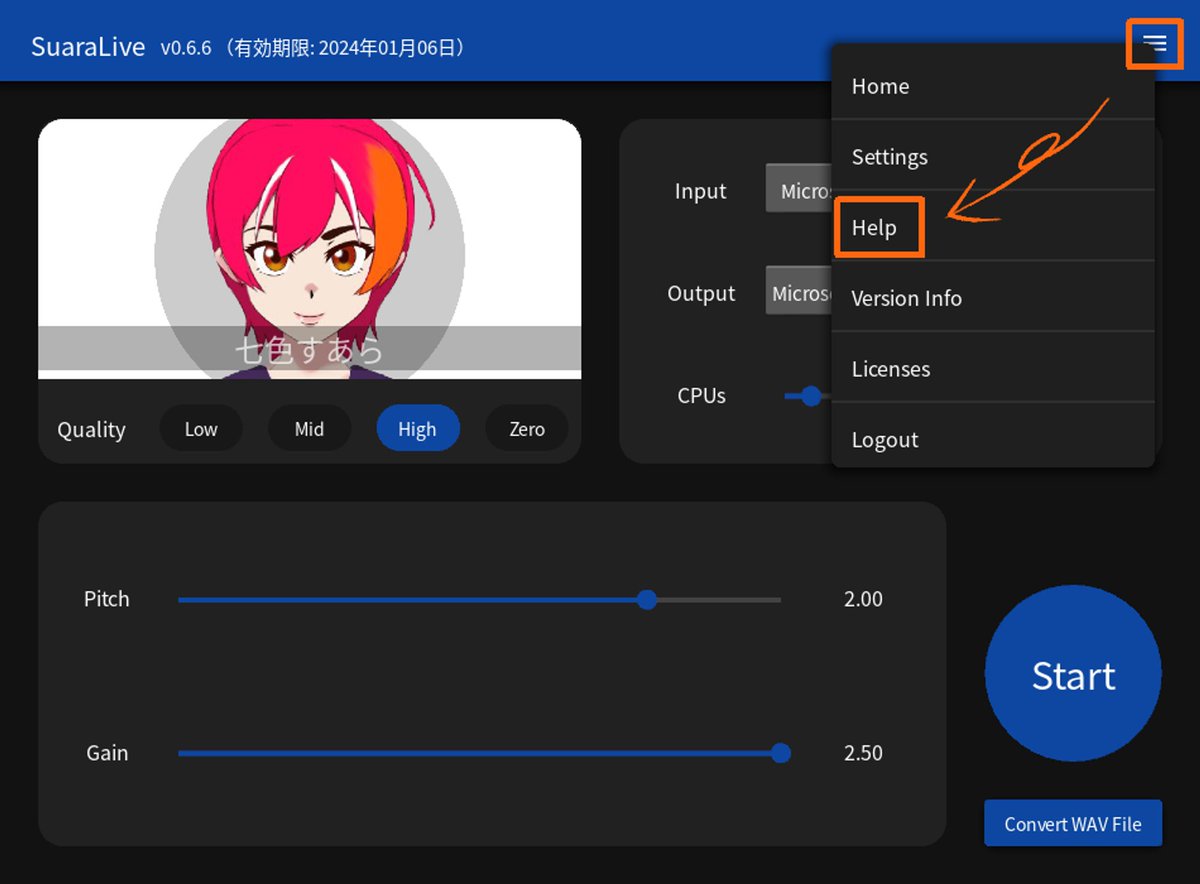
Task: Select Licenses menu item
Action: pos(993,369)
